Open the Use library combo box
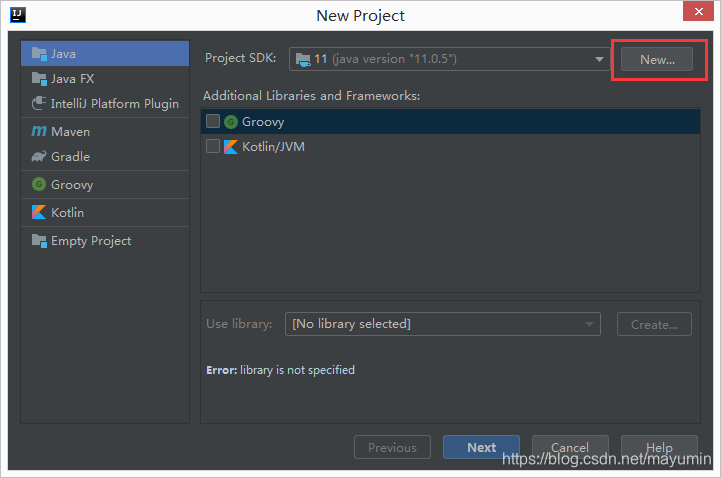Image resolution: width=721 pixels, height=478 pixels. (x=442, y=324)
